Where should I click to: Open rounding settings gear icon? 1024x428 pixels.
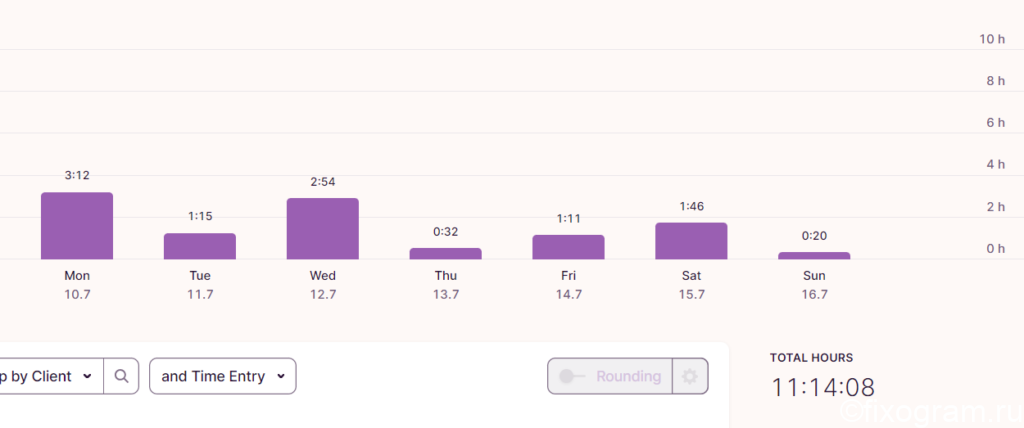tap(690, 376)
